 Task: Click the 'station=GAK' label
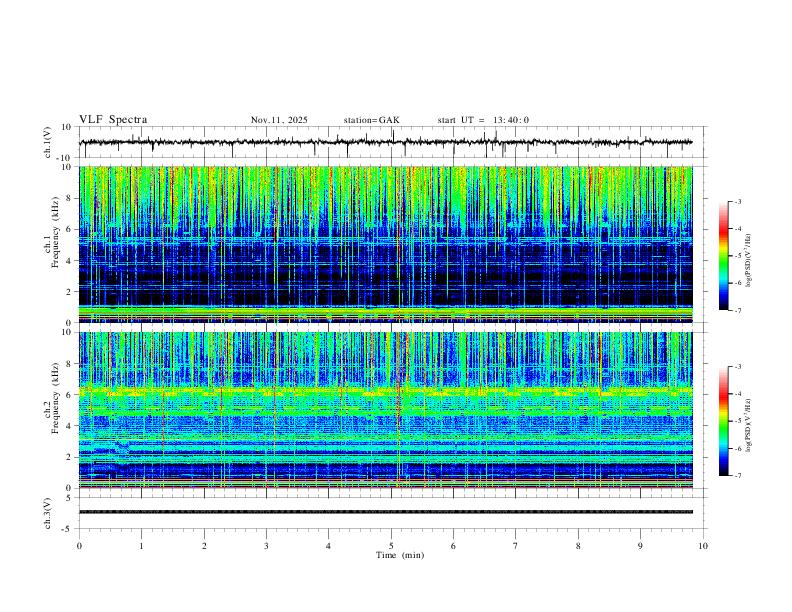pos(371,120)
